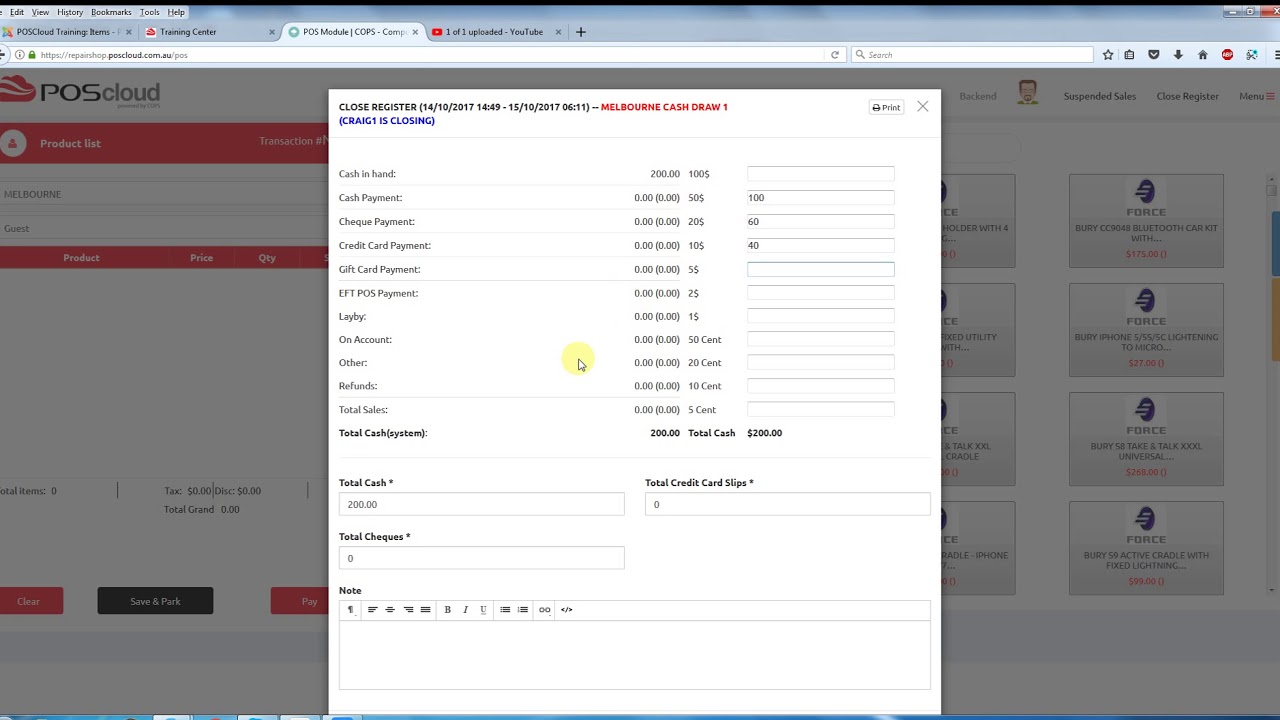Click Save & Park button

[x=155, y=601]
